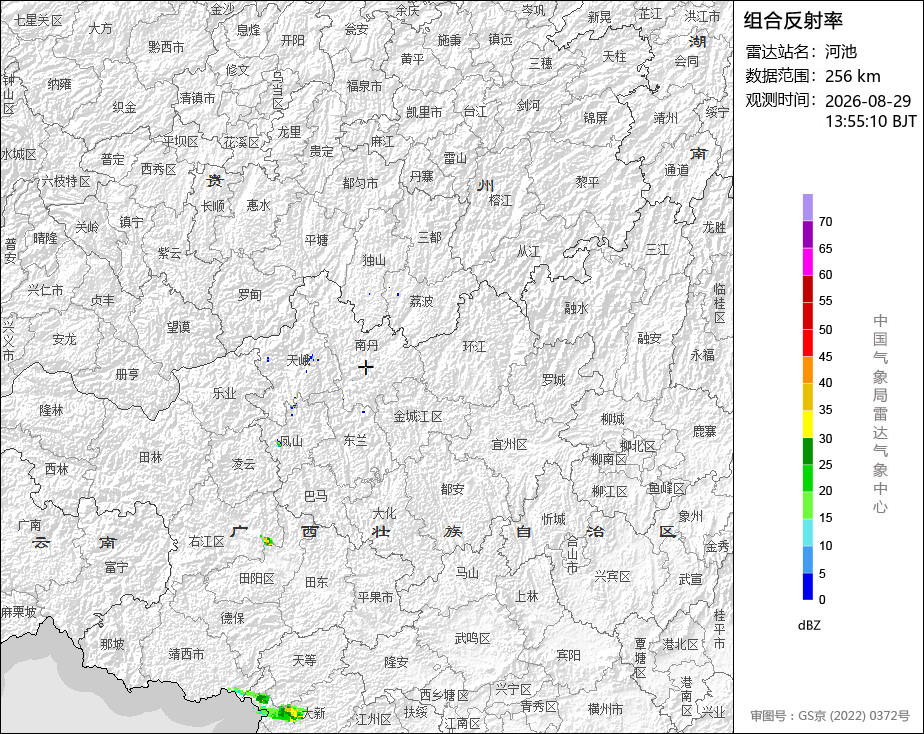Click the map label 榕江

[x=500, y=200]
